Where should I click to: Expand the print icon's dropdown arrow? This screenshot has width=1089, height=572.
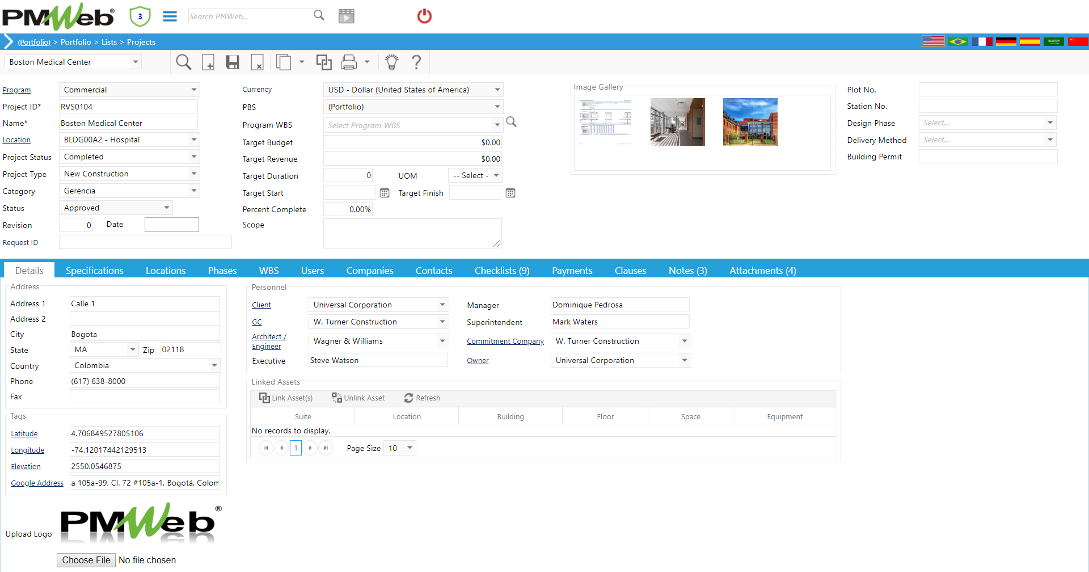pos(367,62)
